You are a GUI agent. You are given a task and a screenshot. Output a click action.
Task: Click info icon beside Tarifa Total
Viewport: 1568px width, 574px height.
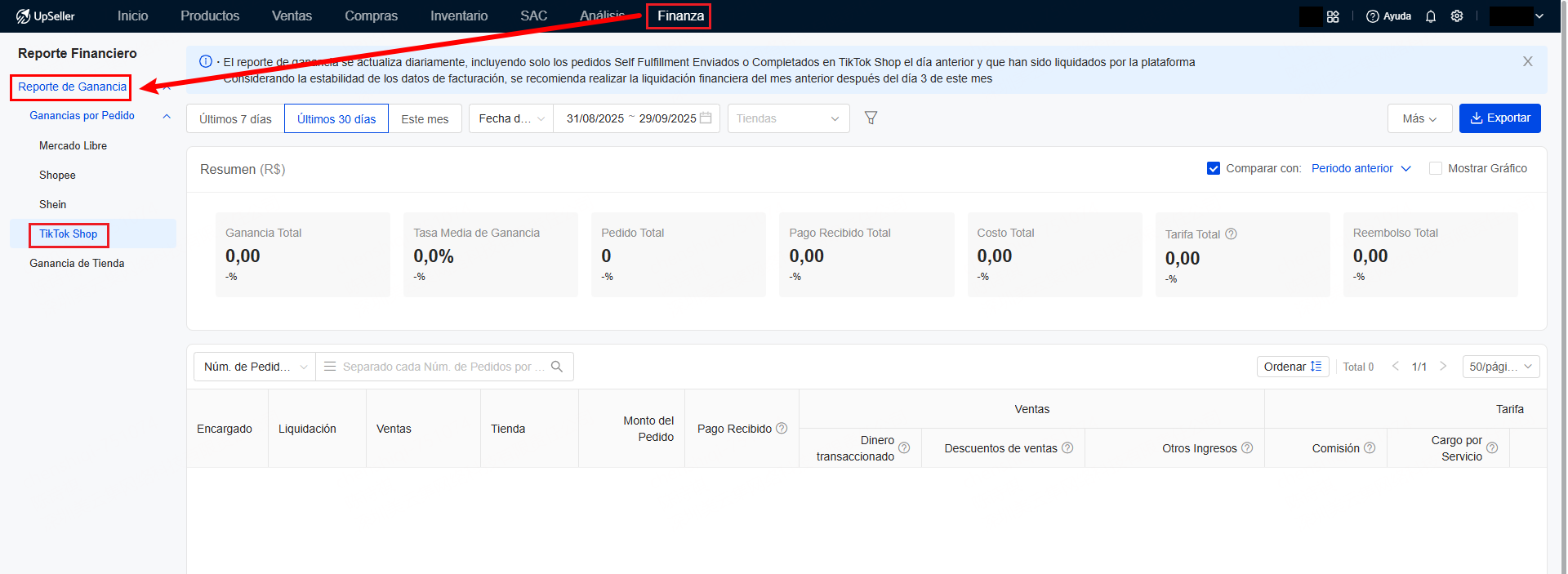coord(1231,234)
